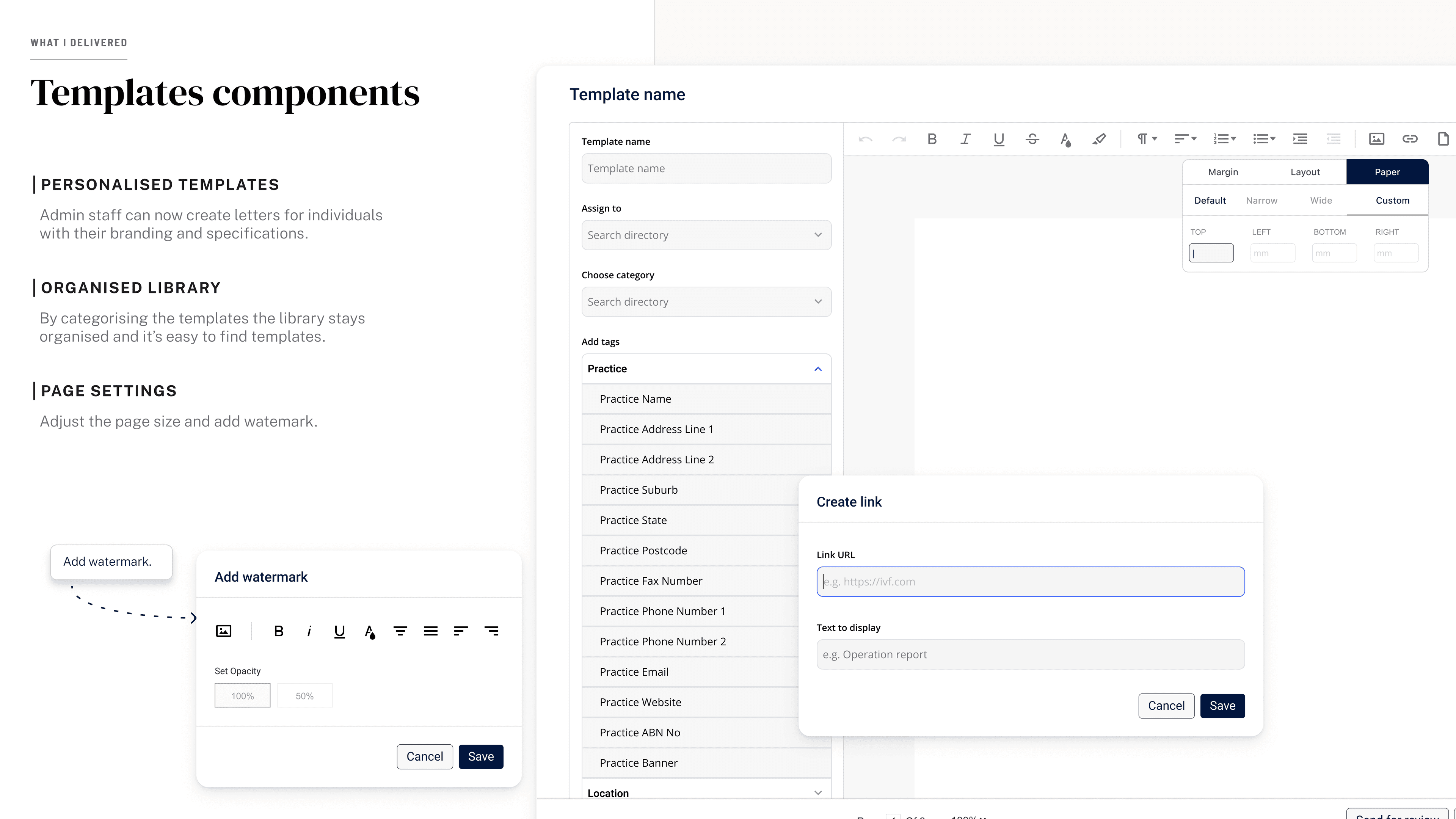The image size is (1456, 819).
Task: Set watermark opacity to 50%
Action: pos(304,695)
